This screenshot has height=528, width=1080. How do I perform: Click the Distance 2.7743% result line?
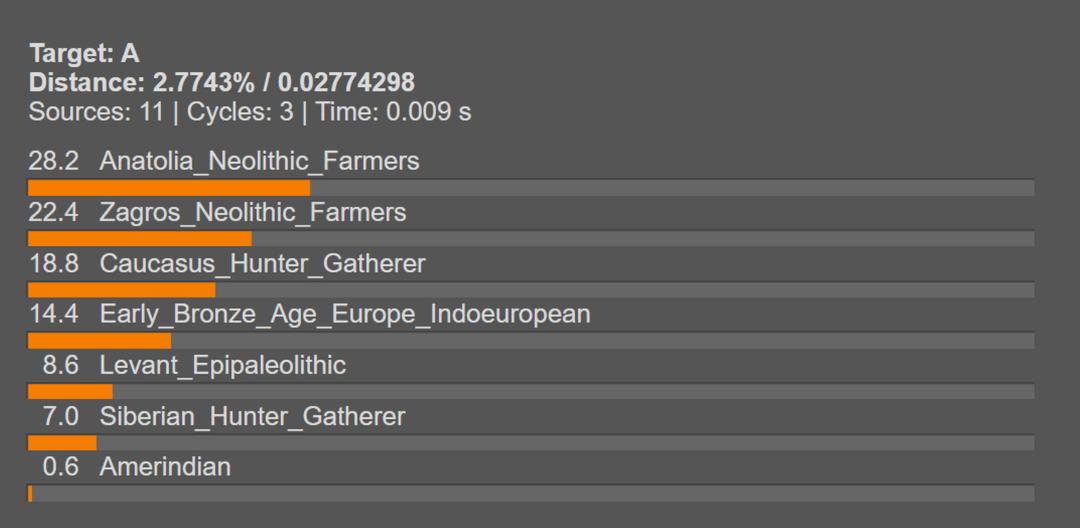click(221, 82)
